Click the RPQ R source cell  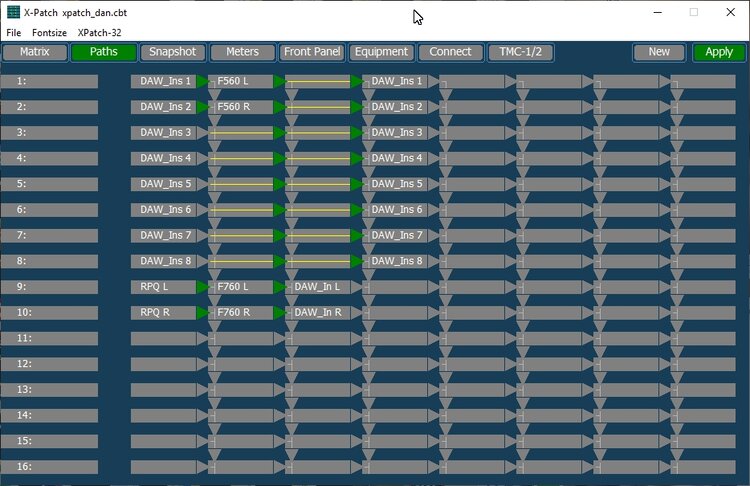pyautogui.click(x=164, y=313)
